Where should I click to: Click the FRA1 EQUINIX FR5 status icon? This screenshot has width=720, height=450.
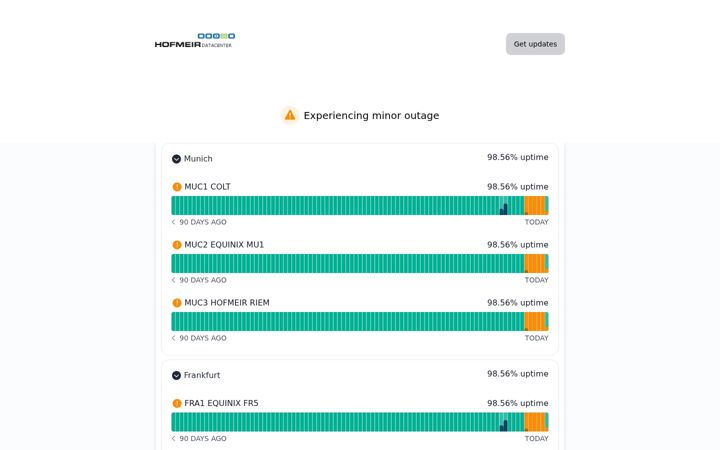(x=177, y=403)
